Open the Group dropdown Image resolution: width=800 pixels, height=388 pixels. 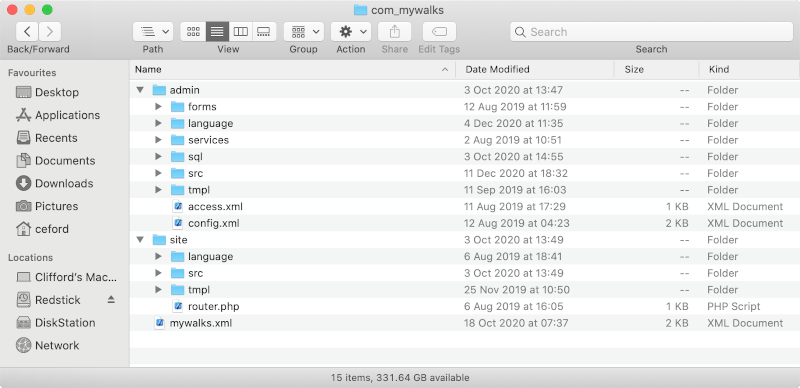(304, 32)
